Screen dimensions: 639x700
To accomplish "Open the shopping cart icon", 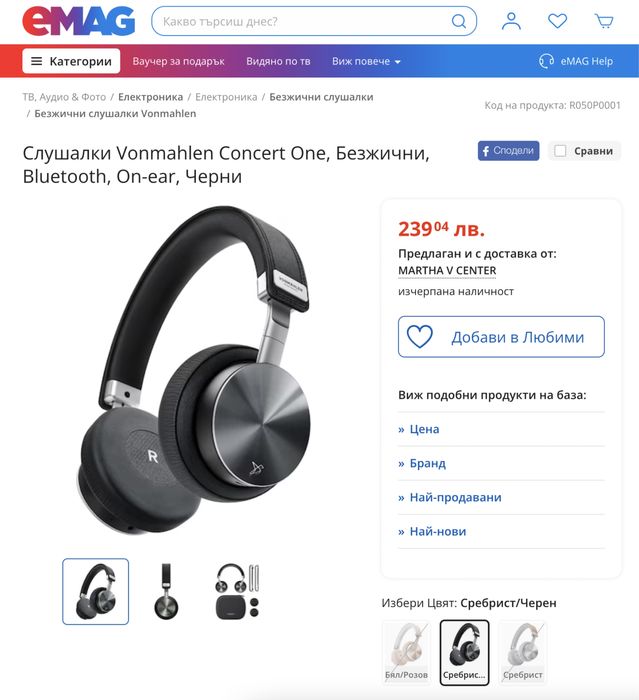I will coord(604,21).
